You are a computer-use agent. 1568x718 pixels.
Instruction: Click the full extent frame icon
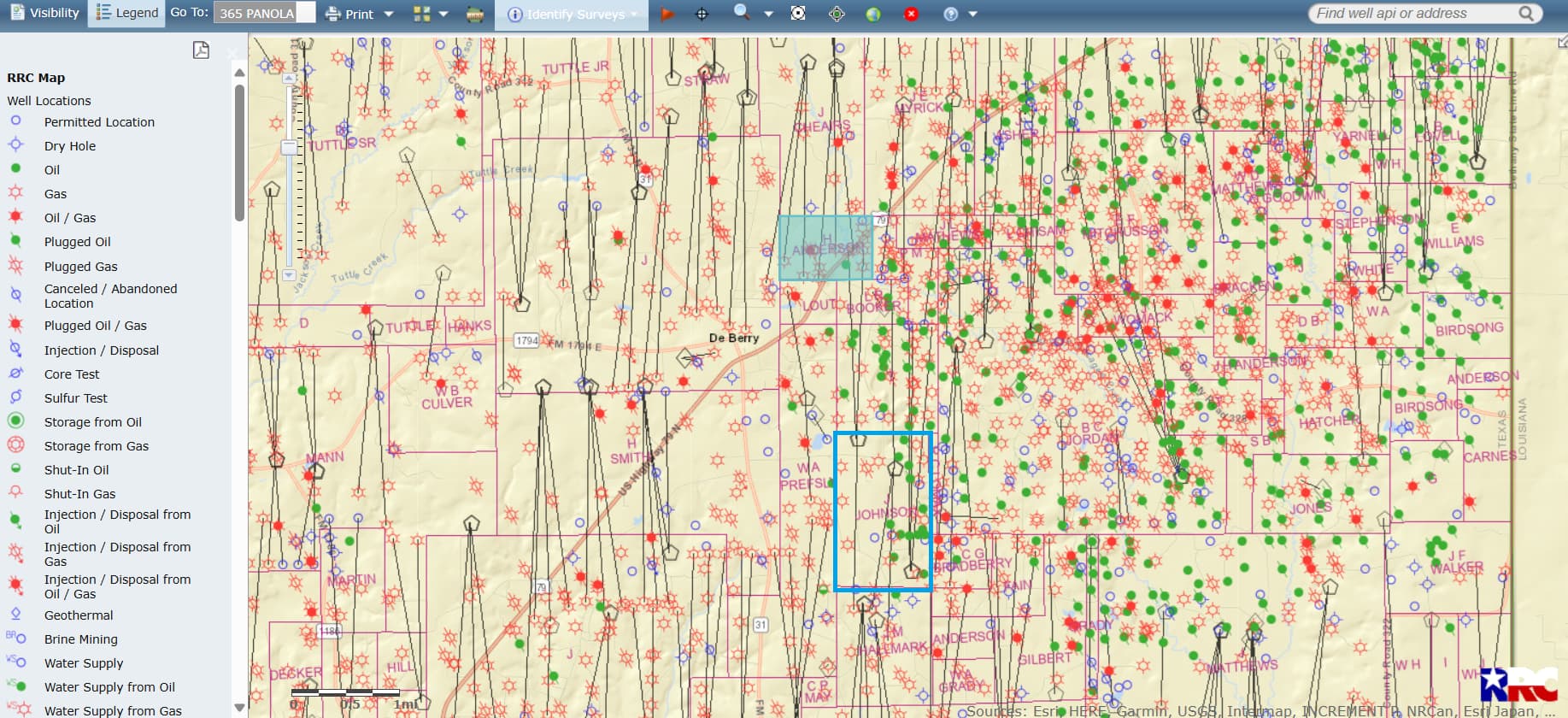tap(798, 14)
